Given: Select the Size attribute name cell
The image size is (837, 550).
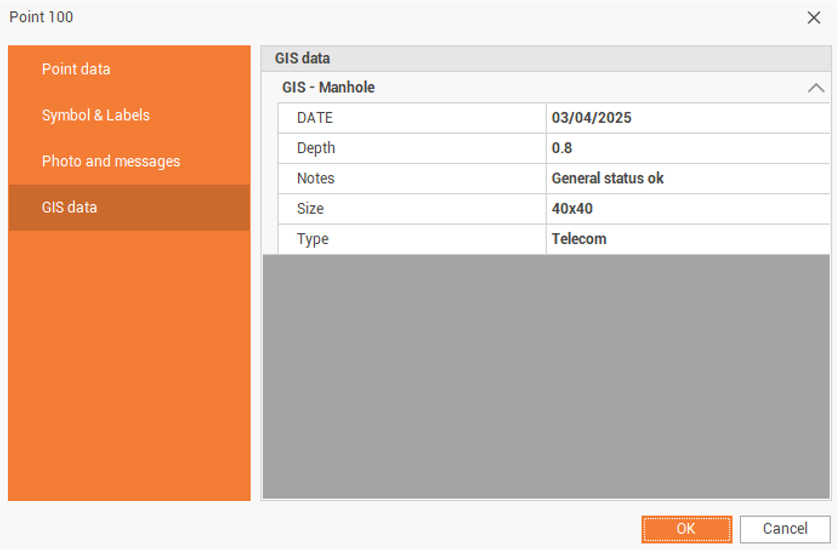Looking at the screenshot, I should click(412, 209).
